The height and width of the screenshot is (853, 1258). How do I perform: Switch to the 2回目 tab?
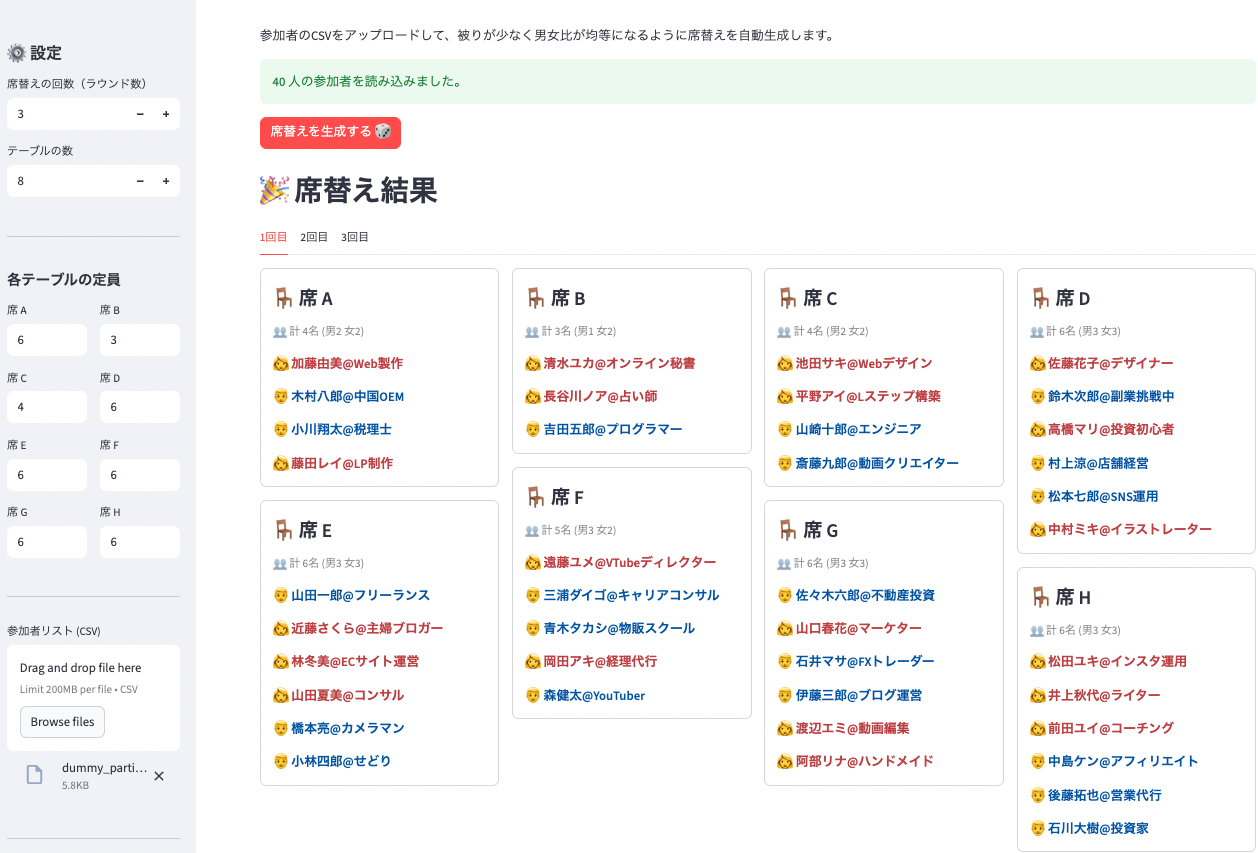[314, 237]
